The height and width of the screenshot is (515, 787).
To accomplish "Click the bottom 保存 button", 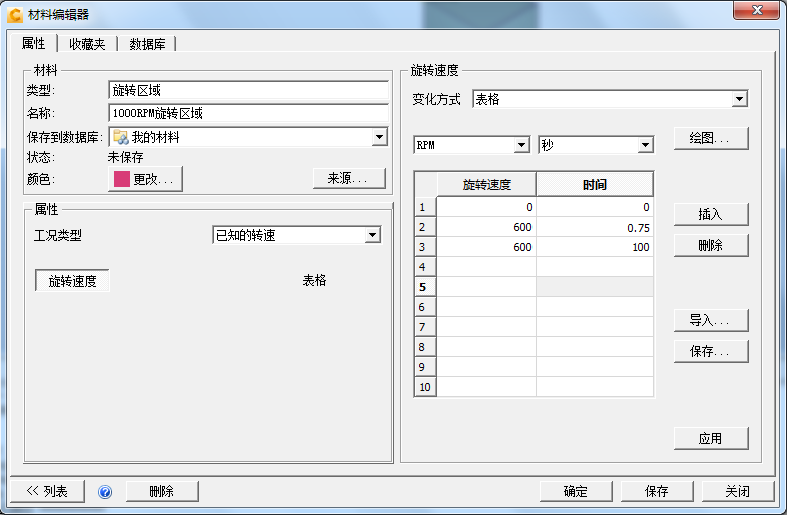I will pyautogui.click(x=657, y=491).
